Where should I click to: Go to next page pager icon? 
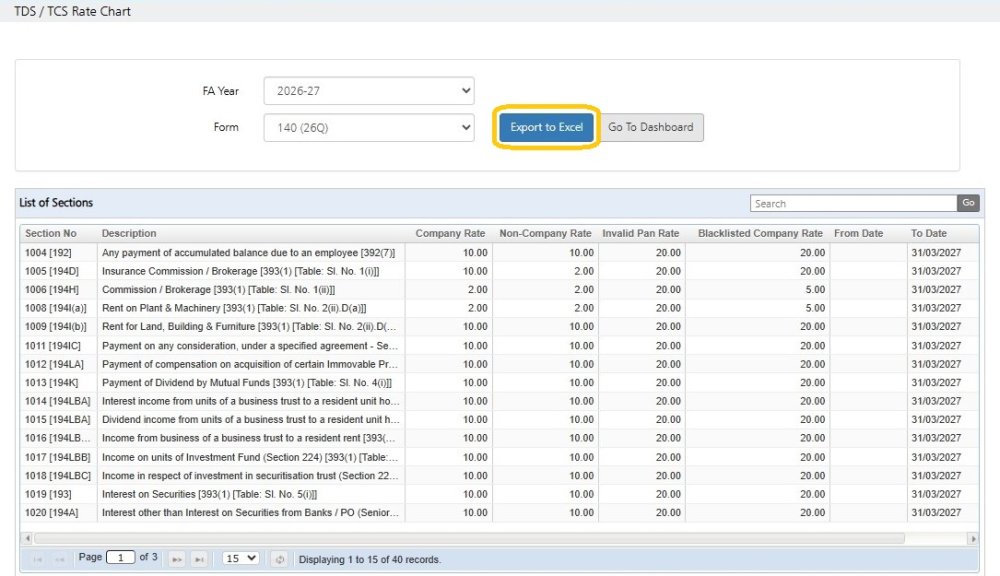click(x=177, y=559)
